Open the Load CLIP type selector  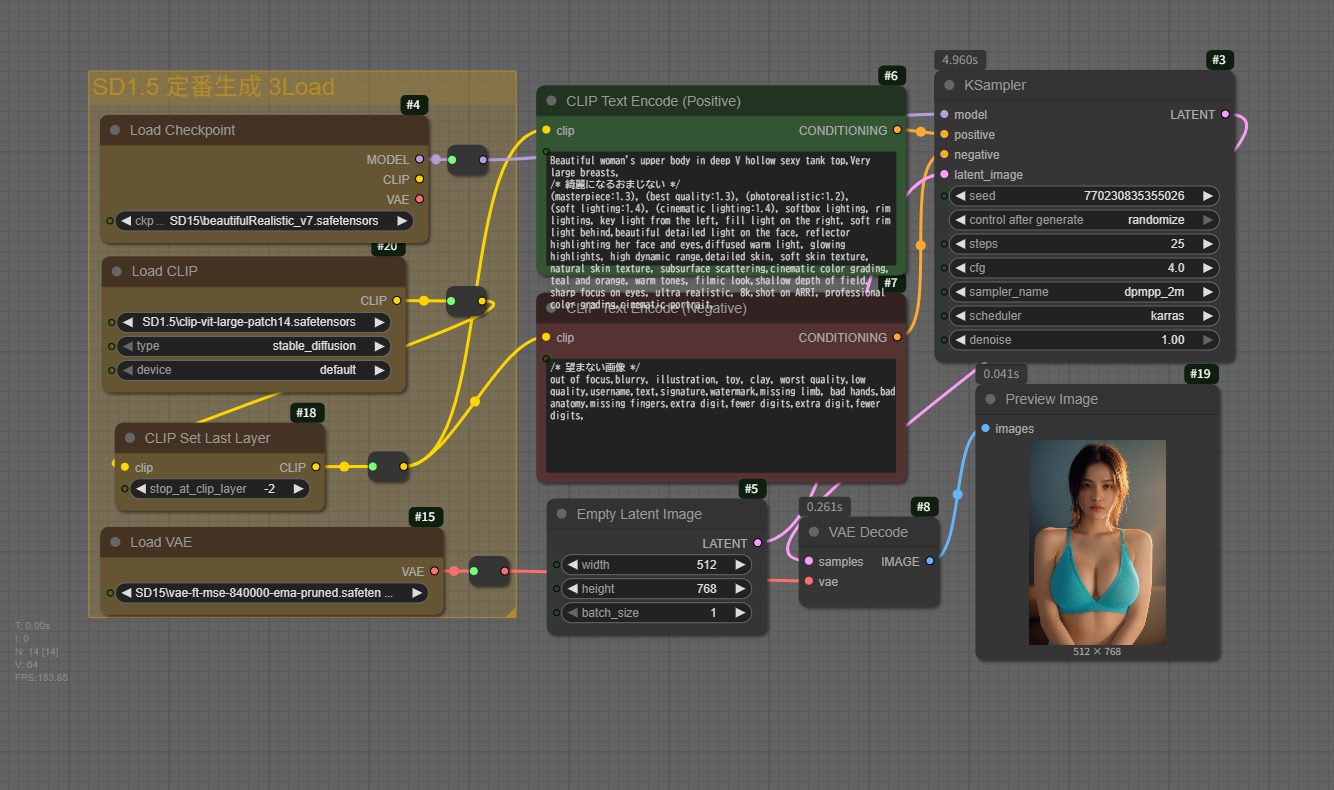(x=252, y=346)
